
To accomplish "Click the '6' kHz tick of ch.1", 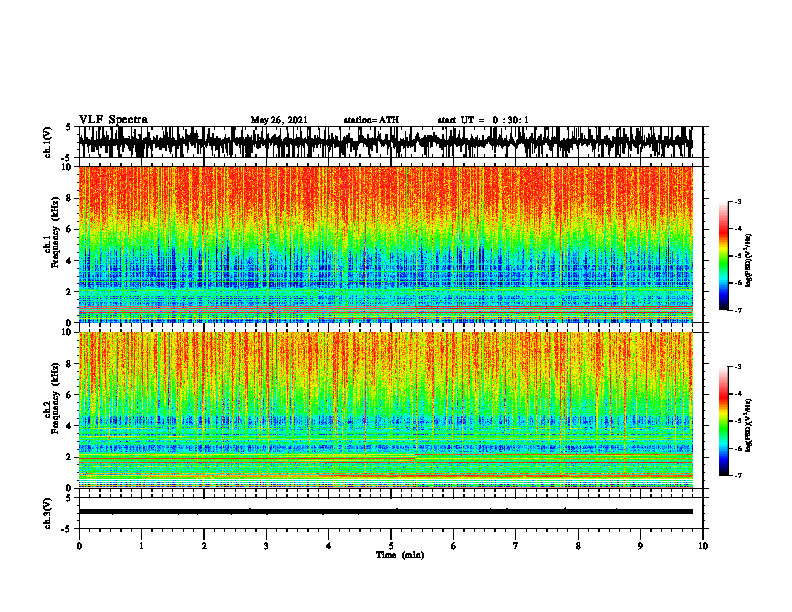I will click(69, 229).
